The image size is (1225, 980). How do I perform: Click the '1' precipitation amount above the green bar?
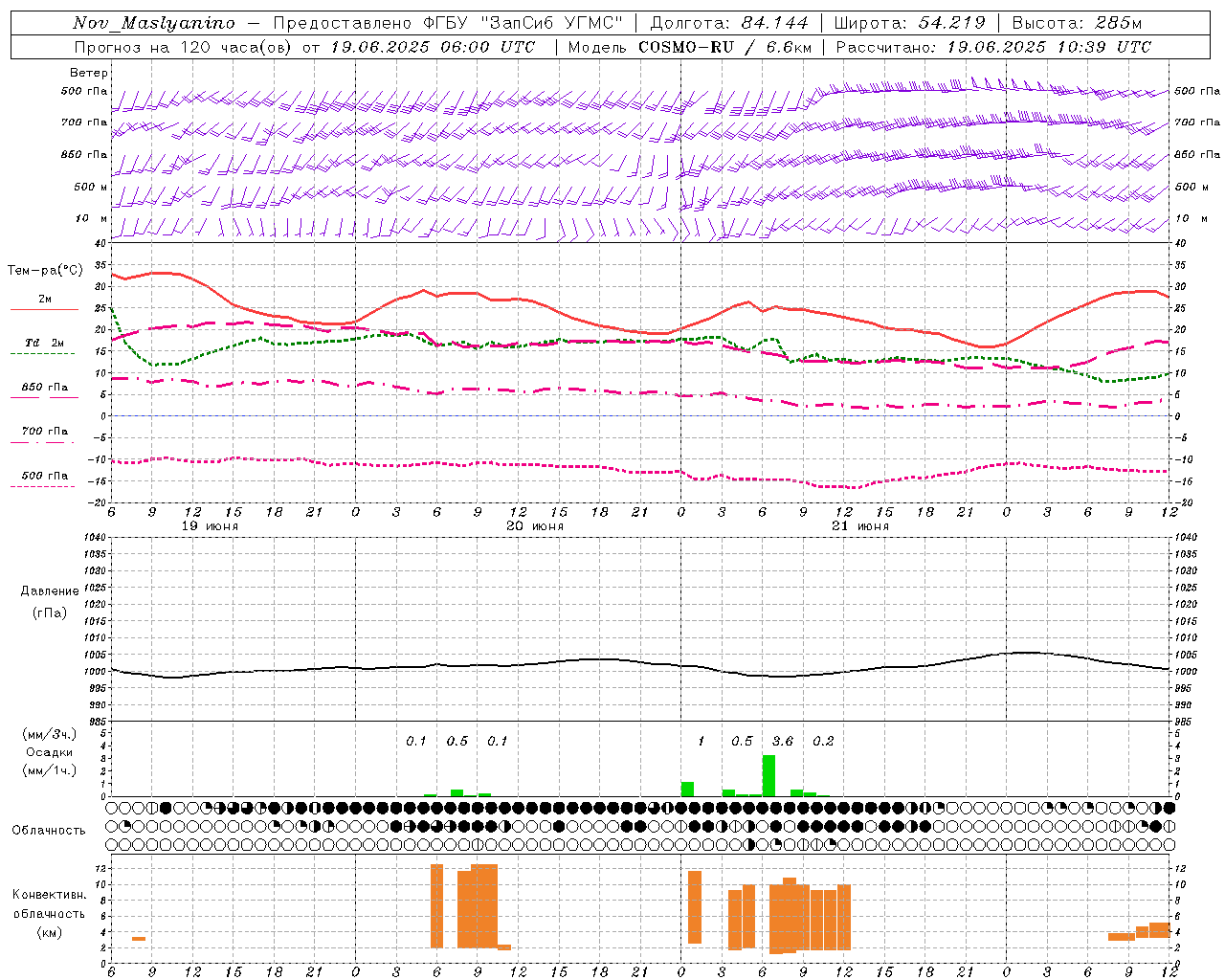click(x=702, y=742)
